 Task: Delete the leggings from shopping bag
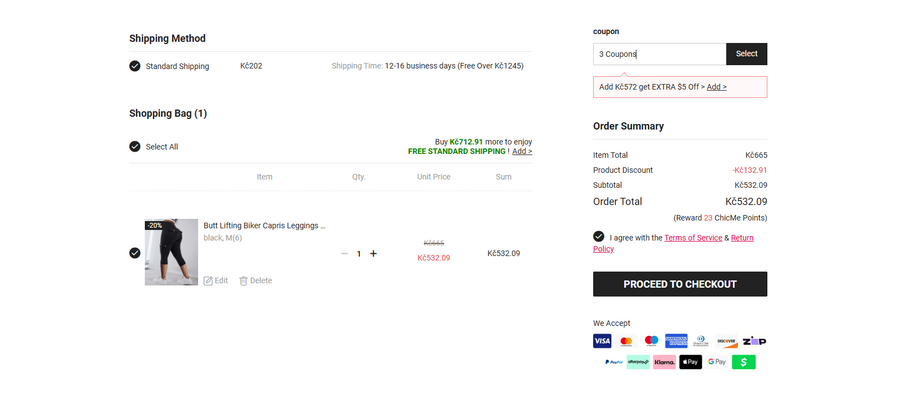[255, 281]
